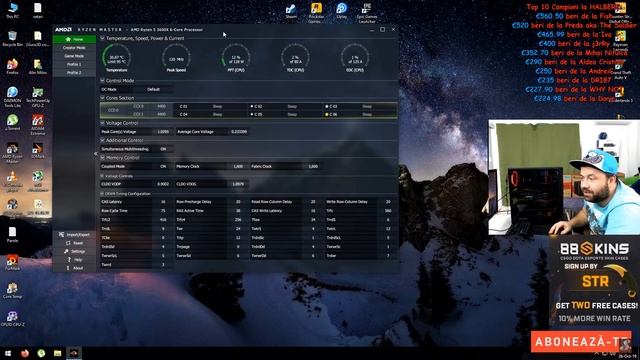This screenshot has width=640, height=360.
Task: Collapse the Voltage Control section
Action: (102, 123)
